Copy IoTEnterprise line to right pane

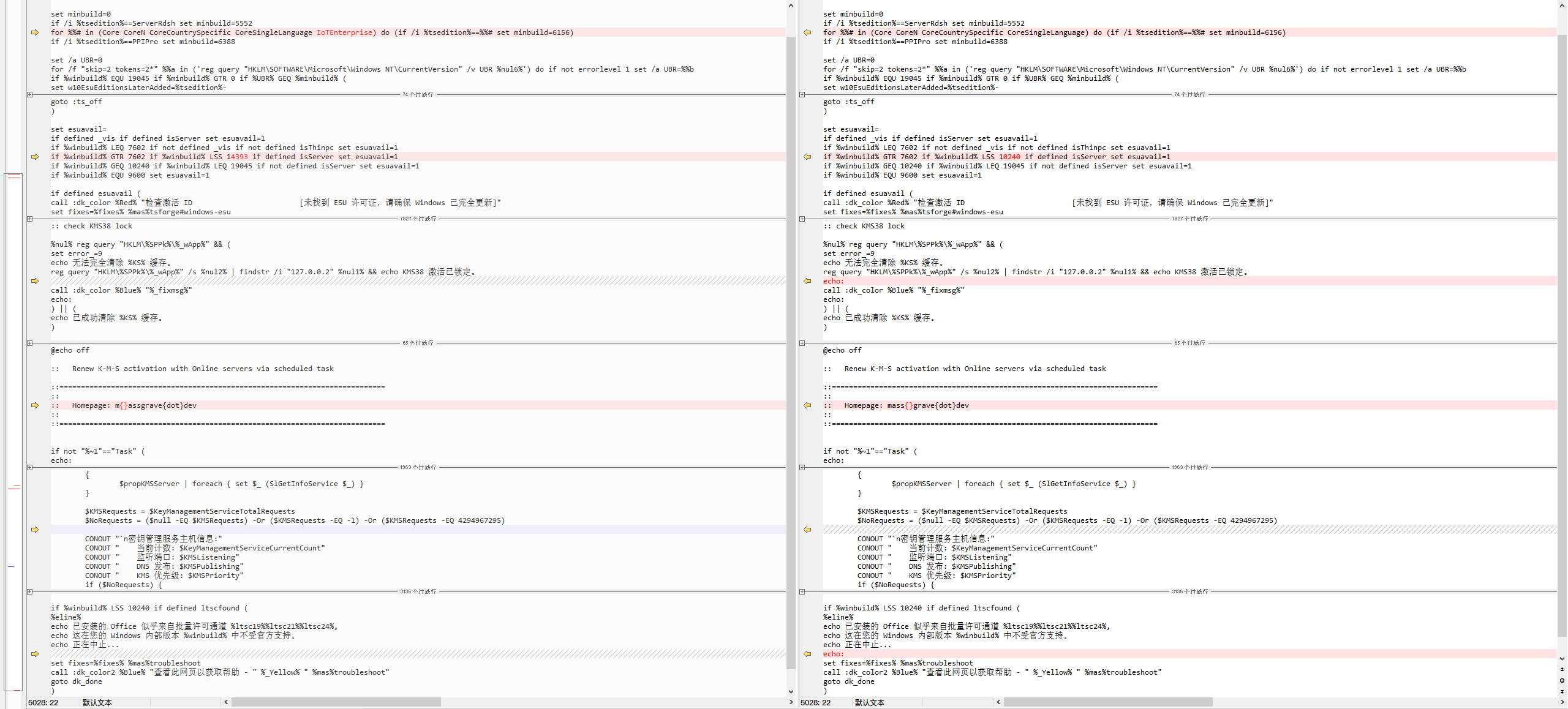[35, 32]
